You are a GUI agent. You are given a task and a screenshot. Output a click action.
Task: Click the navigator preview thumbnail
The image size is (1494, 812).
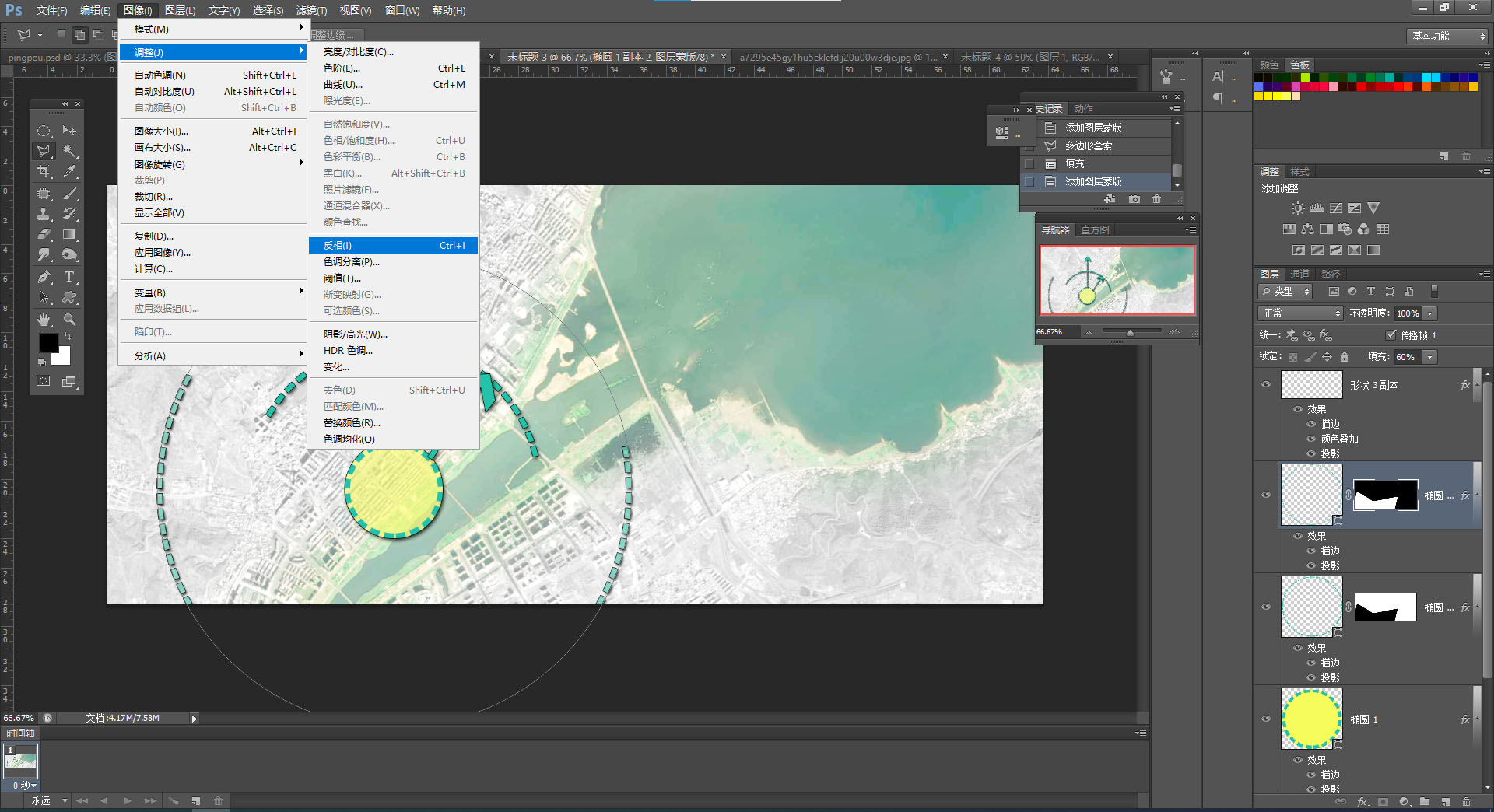point(1117,280)
